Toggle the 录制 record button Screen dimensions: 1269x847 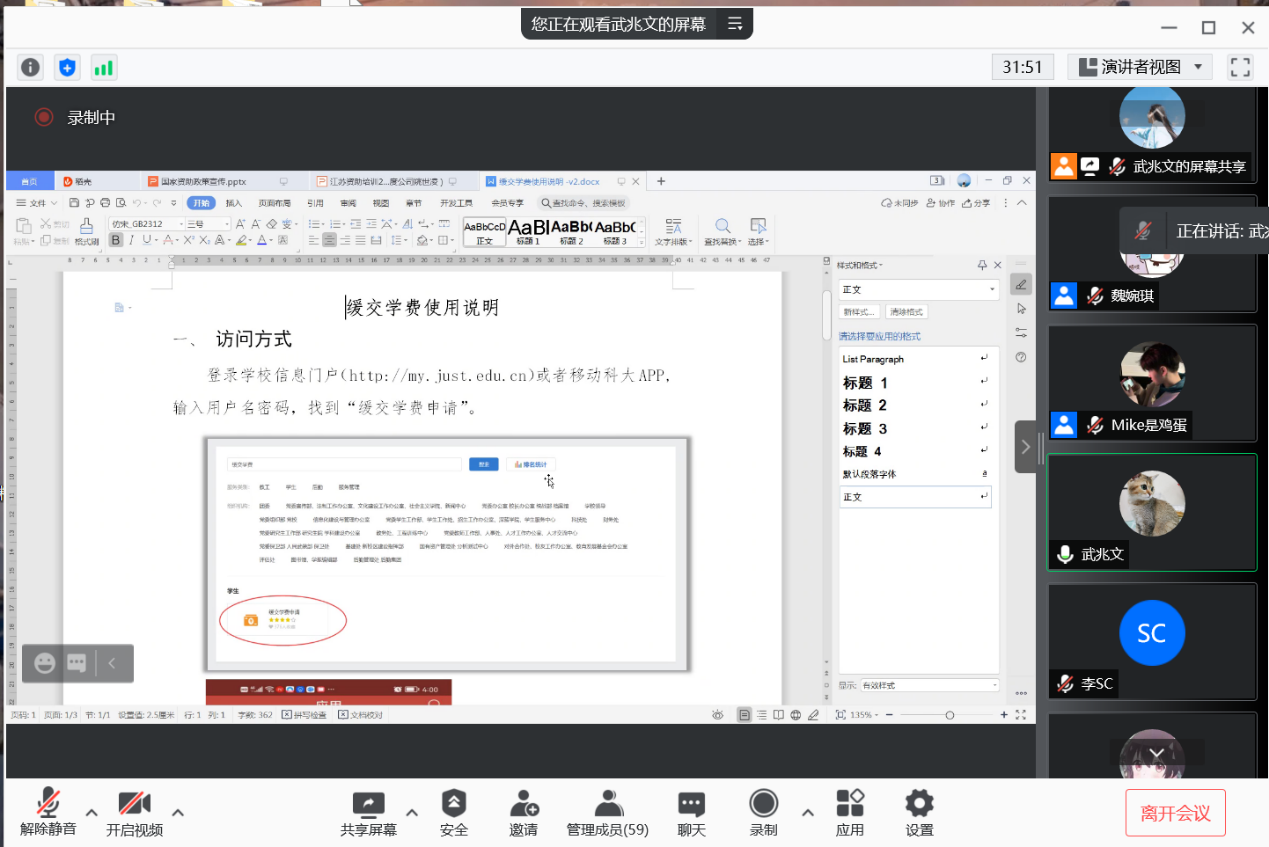(763, 812)
